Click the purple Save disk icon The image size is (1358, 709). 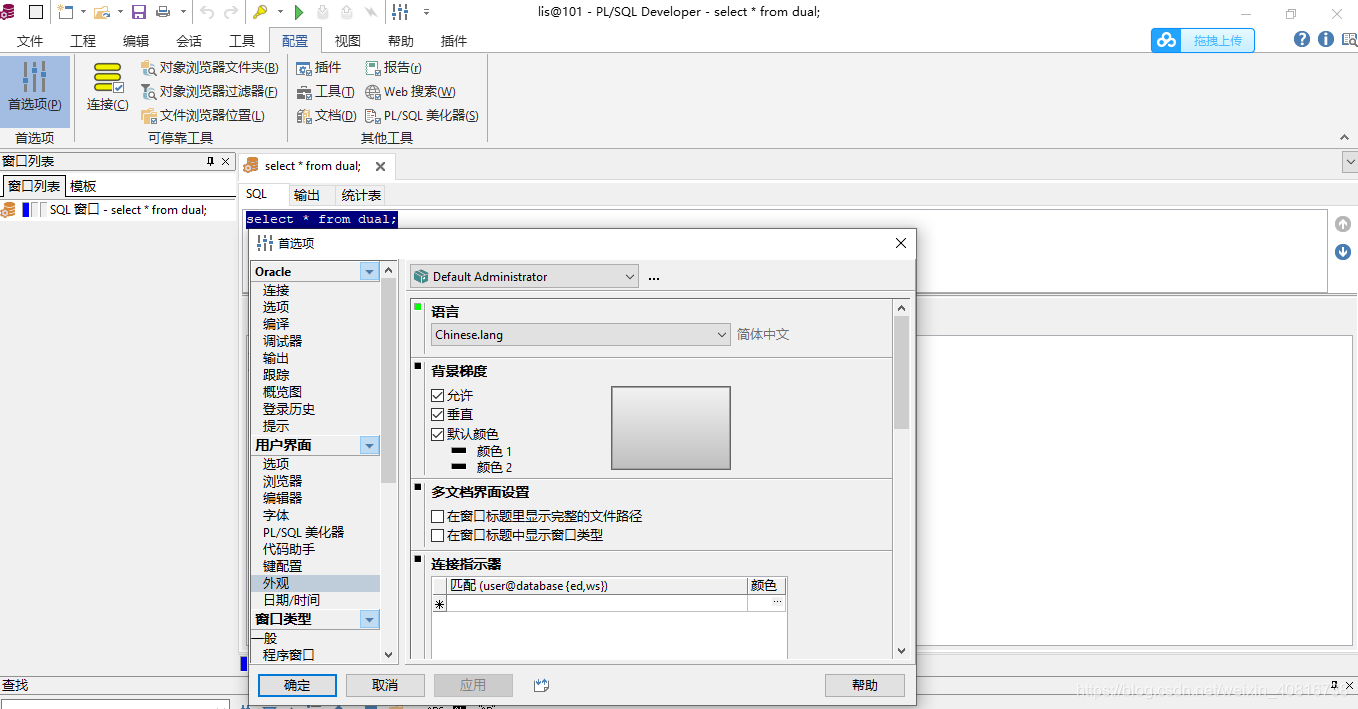139,12
